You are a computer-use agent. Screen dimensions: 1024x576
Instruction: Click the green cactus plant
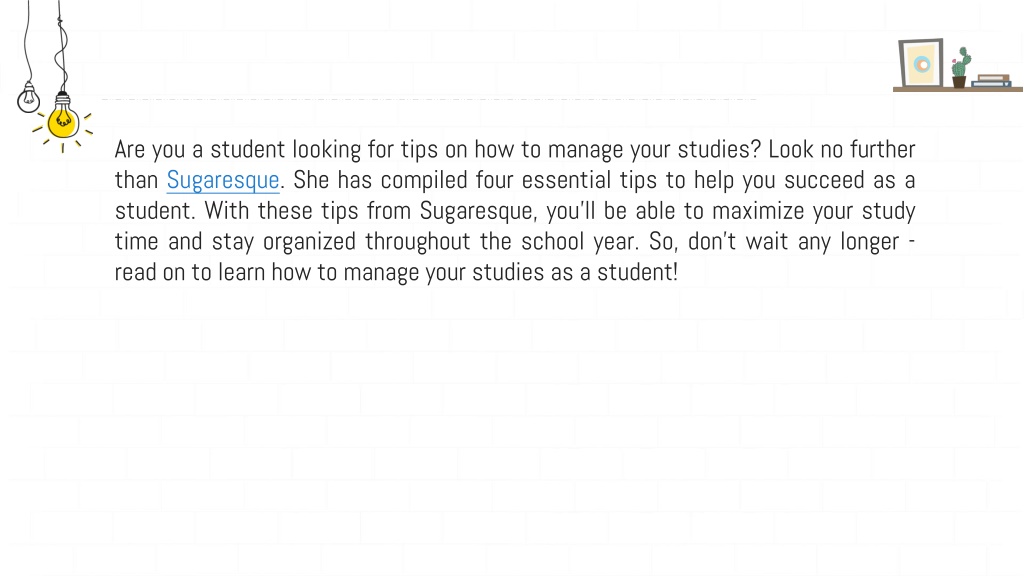tap(960, 61)
